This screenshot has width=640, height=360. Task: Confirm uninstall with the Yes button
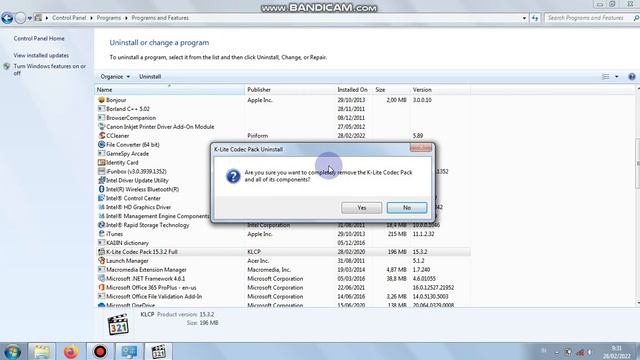pyautogui.click(x=362, y=208)
